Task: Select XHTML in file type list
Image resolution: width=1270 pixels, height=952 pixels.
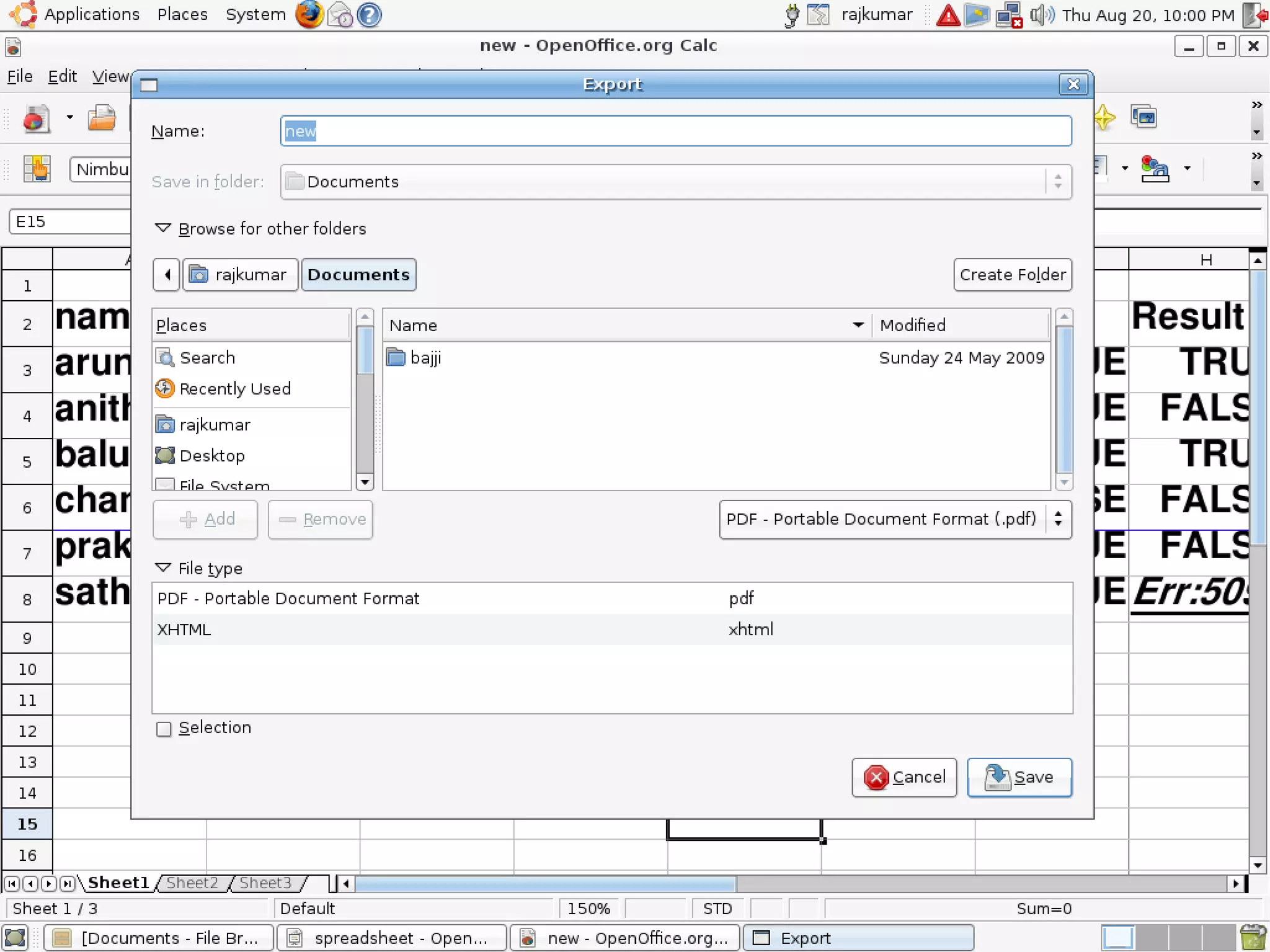Action: pyautogui.click(x=184, y=629)
